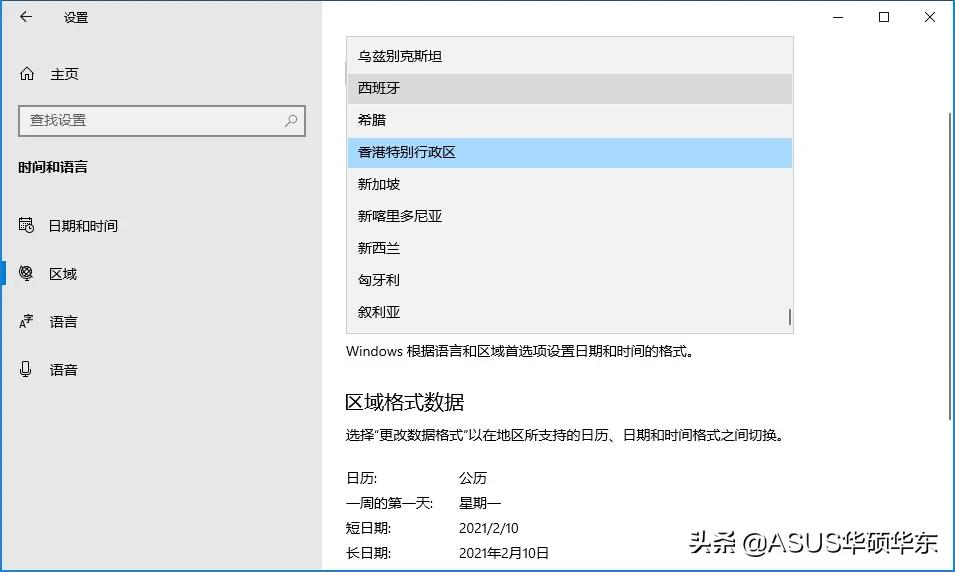Select the 区域 globe icon
The image size is (955, 572).
point(26,274)
